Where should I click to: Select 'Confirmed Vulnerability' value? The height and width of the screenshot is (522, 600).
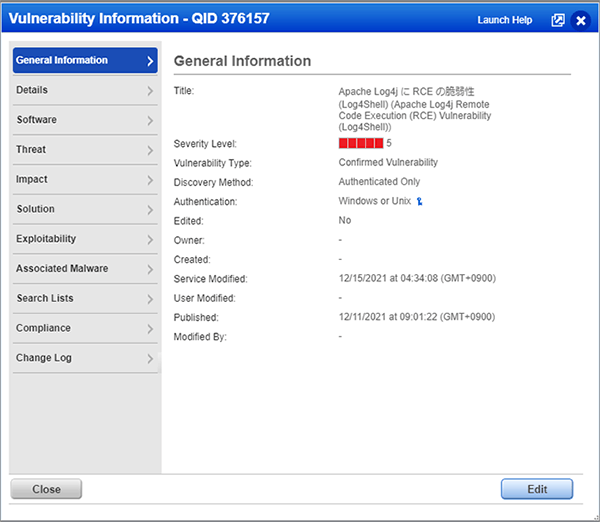click(x=388, y=163)
